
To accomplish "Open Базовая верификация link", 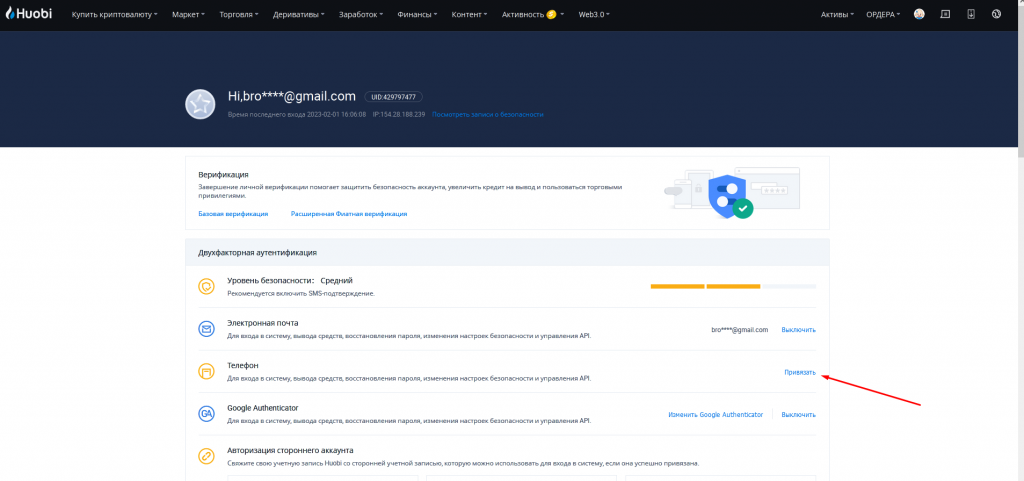I will 233,213.
